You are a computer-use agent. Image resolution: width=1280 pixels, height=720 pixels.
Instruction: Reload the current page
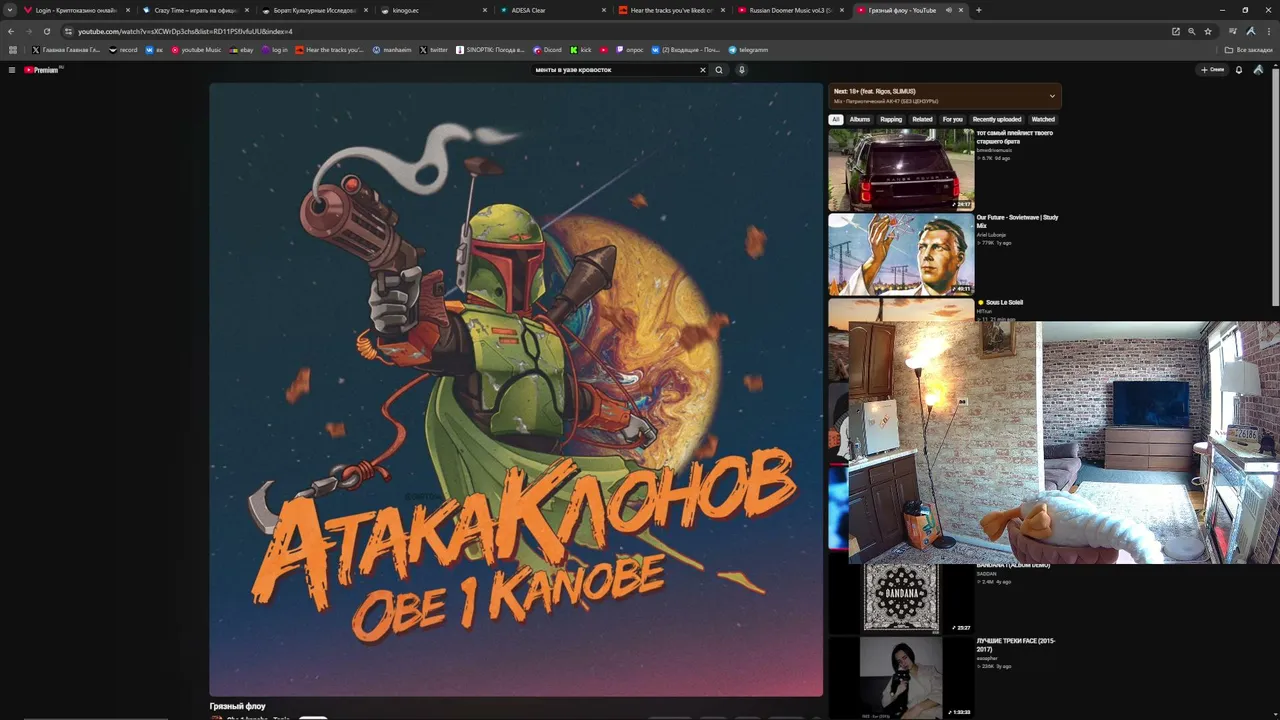(x=46, y=31)
